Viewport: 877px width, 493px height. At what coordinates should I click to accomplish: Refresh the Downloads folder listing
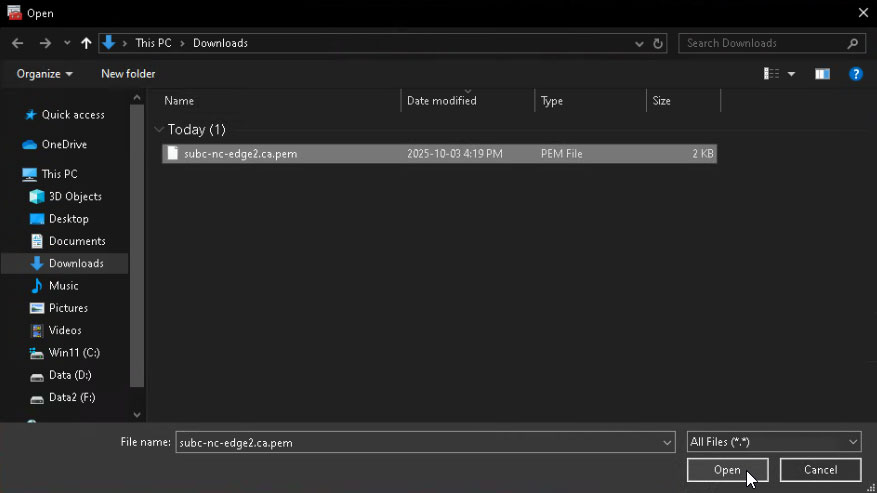pos(658,43)
